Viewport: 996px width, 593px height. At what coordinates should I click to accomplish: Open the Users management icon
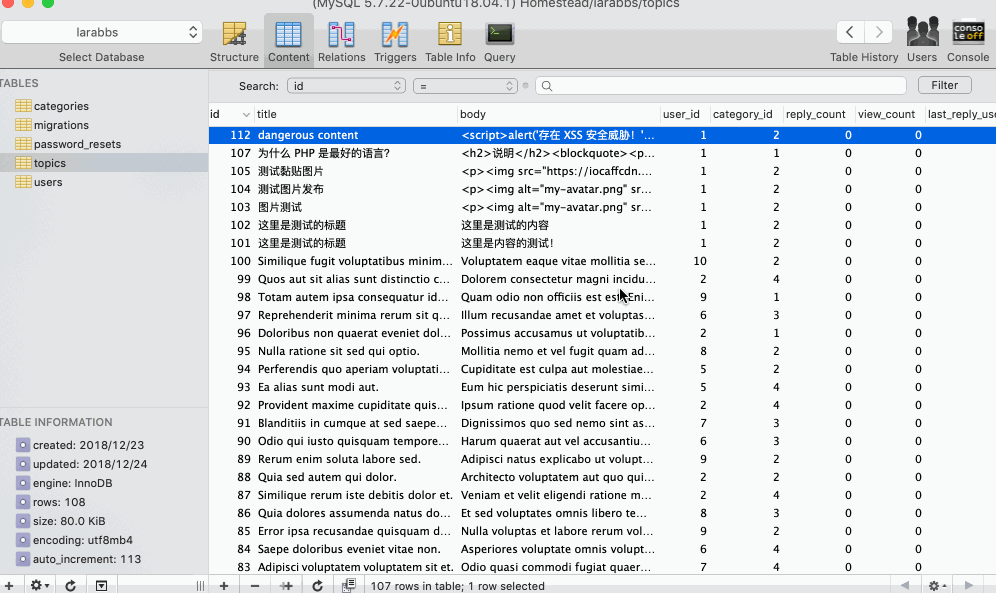coord(922,41)
